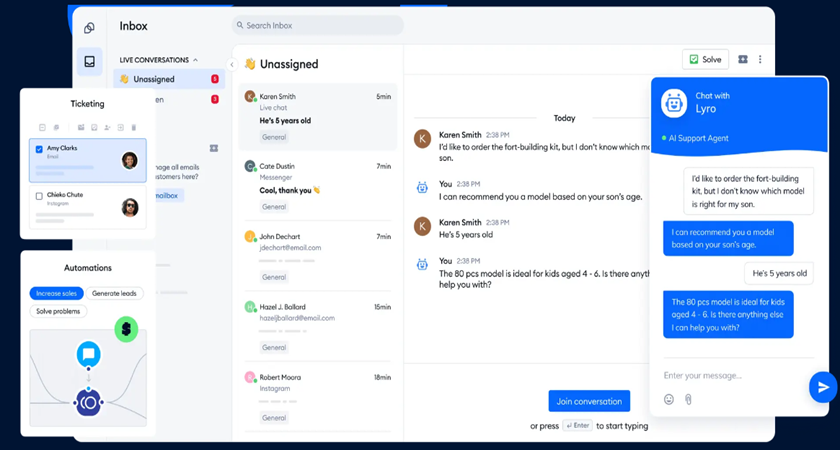This screenshot has width=840, height=450.
Task: Click the paperclip attachment icon in Lyro chat
Action: [x=688, y=399]
